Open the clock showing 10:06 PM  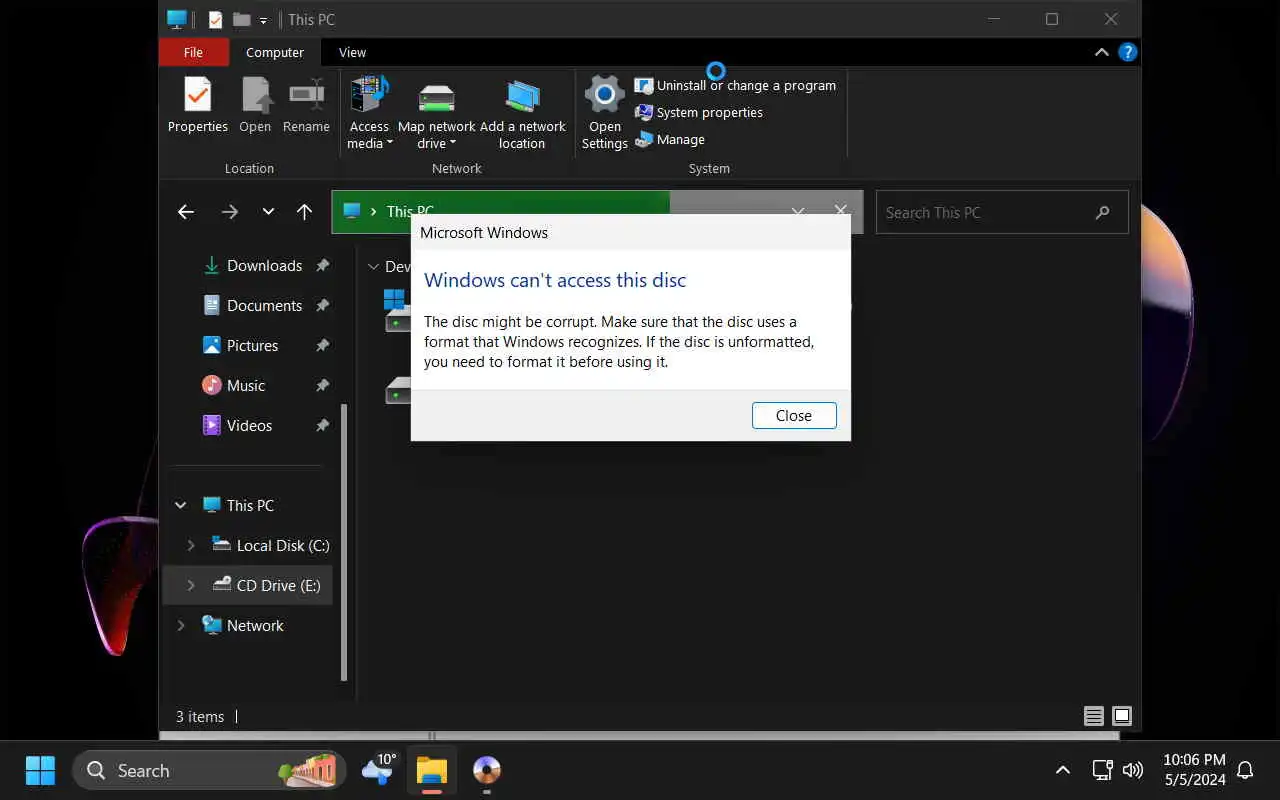coord(1194,769)
